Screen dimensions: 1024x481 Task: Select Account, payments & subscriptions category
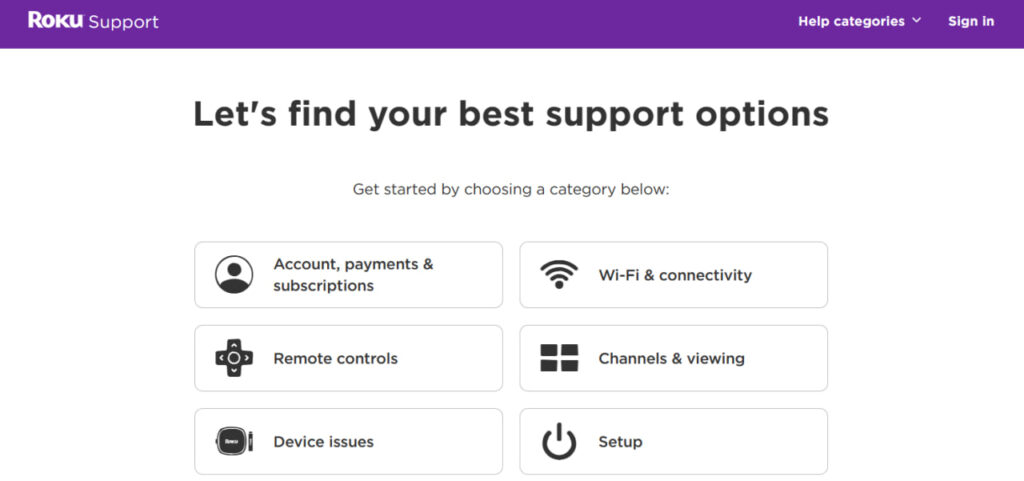349,275
